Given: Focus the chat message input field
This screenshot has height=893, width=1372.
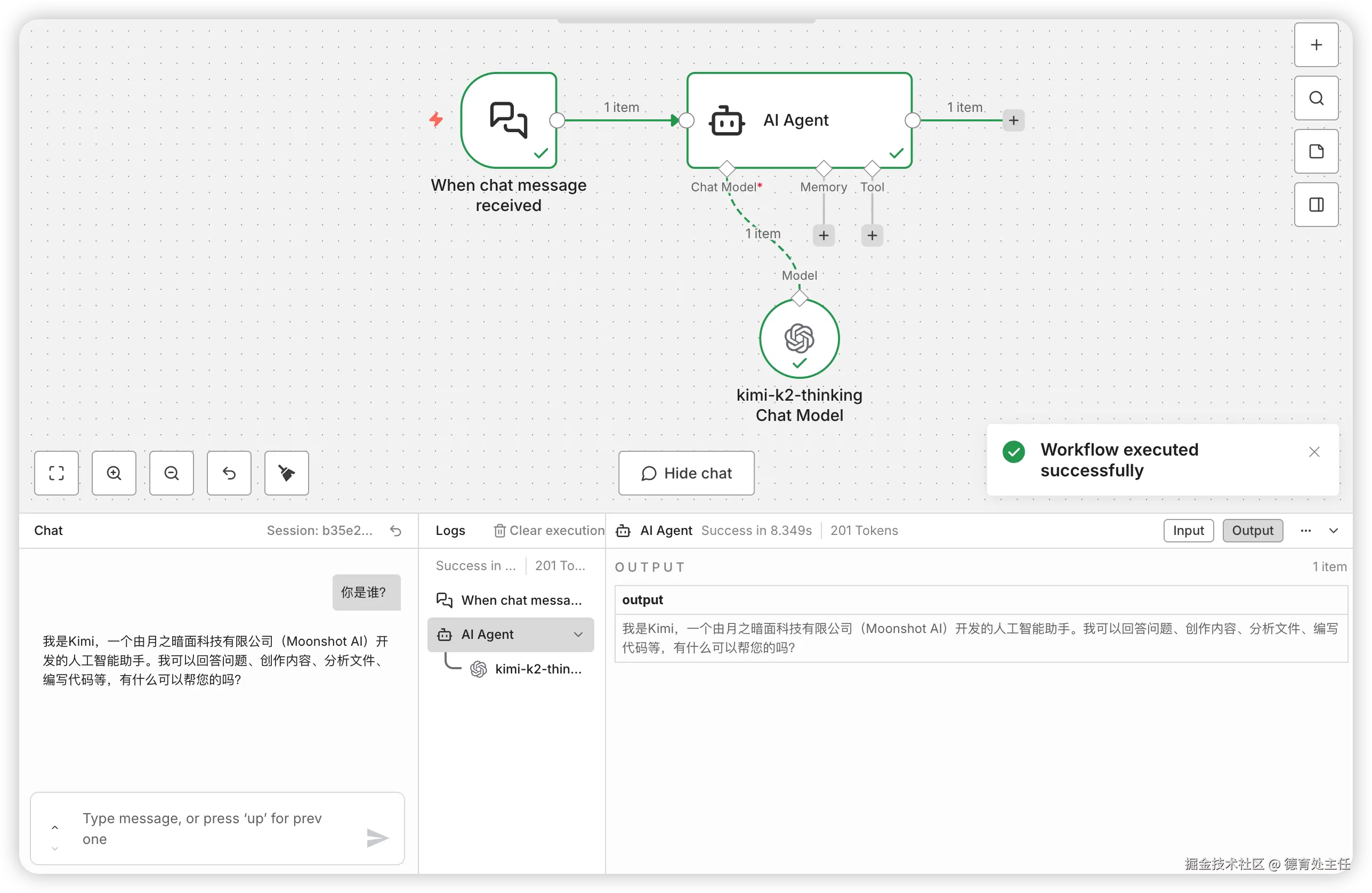Looking at the screenshot, I should (217, 828).
